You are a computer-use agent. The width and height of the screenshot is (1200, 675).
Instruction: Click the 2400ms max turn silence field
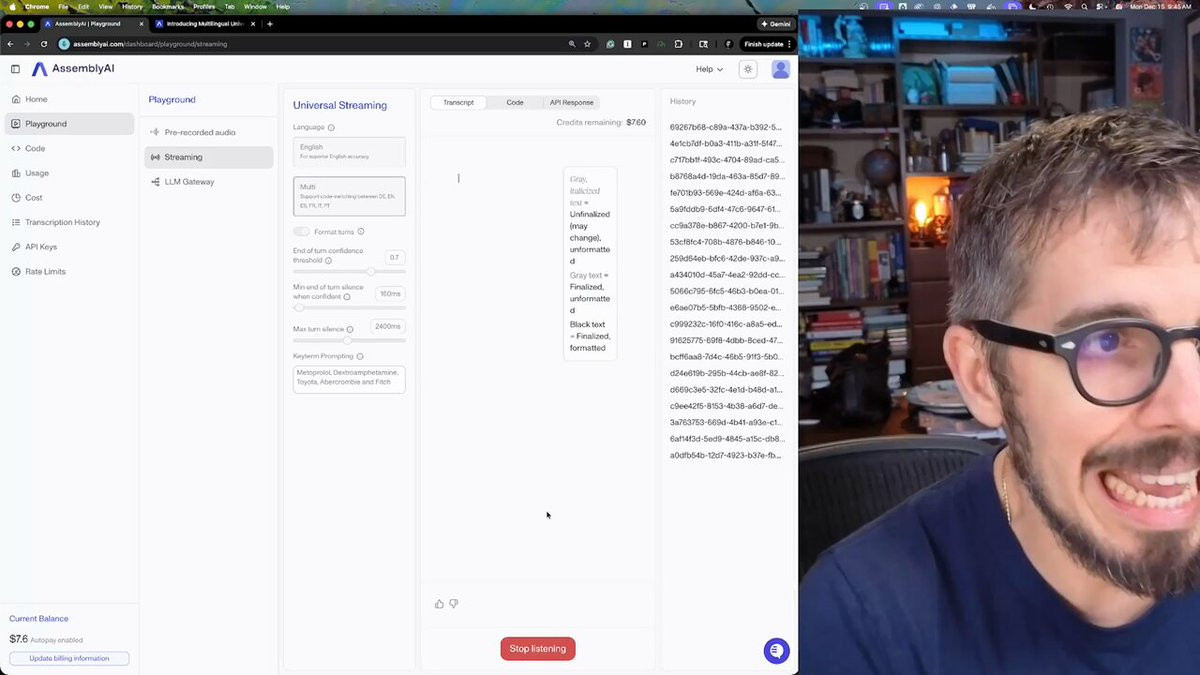pyautogui.click(x=388, y=326)
